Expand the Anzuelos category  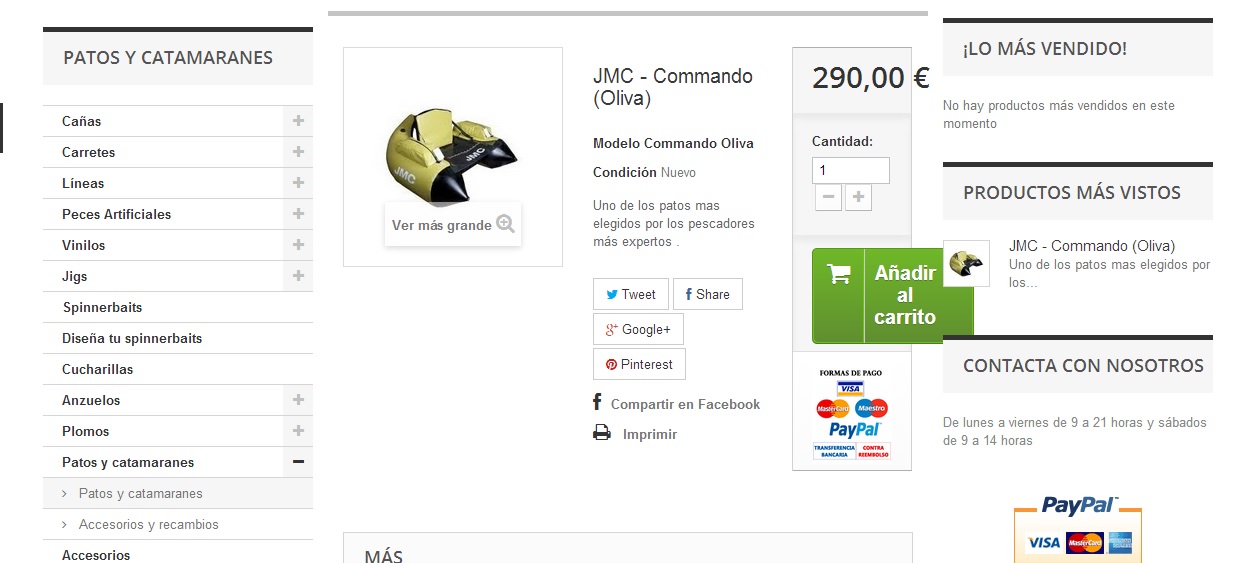click(x=298, y=400)
